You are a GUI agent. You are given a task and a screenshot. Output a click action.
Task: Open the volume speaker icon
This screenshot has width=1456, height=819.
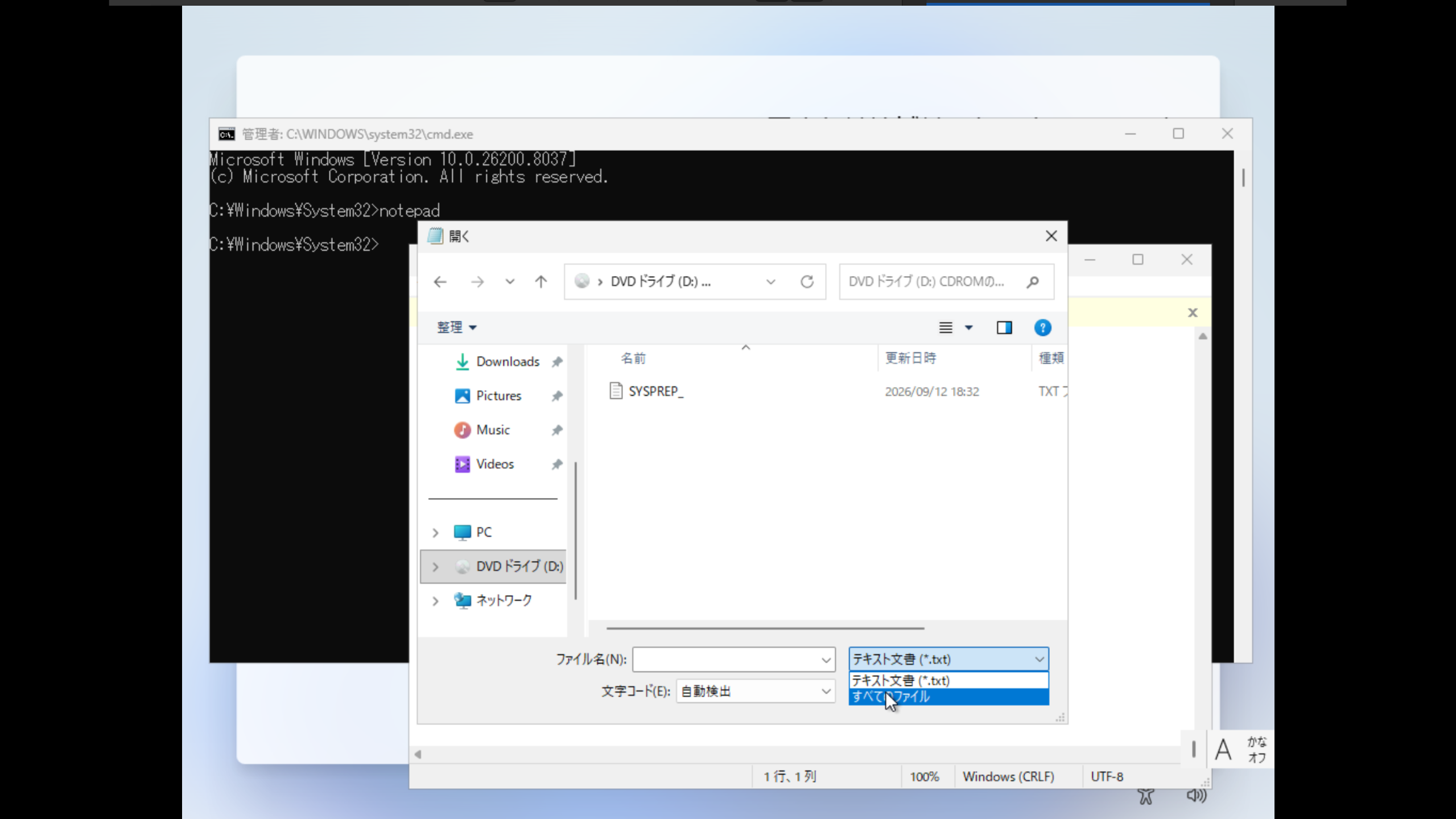pyautogui.click(x=1196, y=795)
